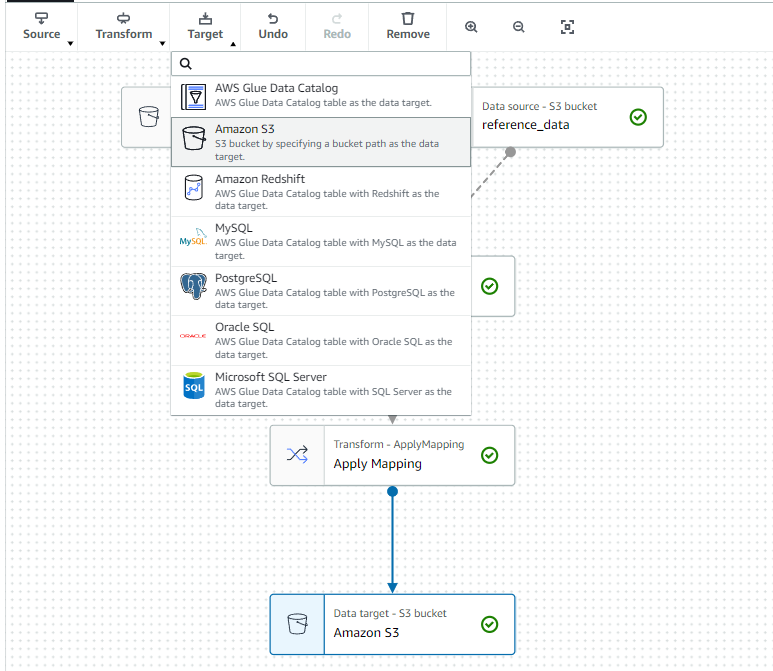This screenshot has width=773, height=671.
Task: Choose Microsoft SQL Server as target
Action: [321, 390]
